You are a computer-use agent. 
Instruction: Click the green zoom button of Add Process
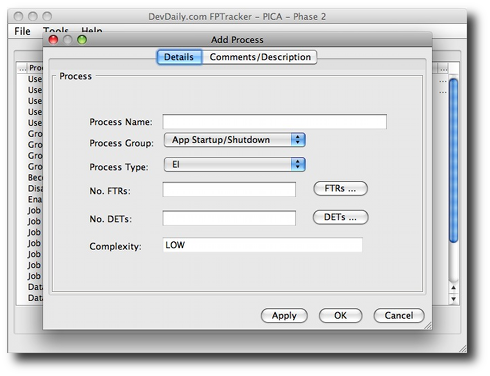coord(82,40)
